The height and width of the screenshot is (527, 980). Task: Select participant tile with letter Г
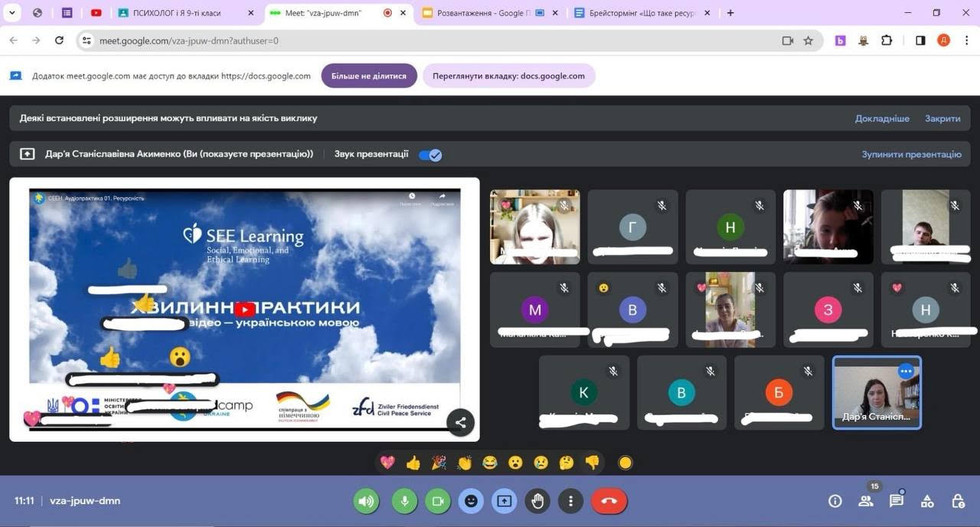click(632, 228)
